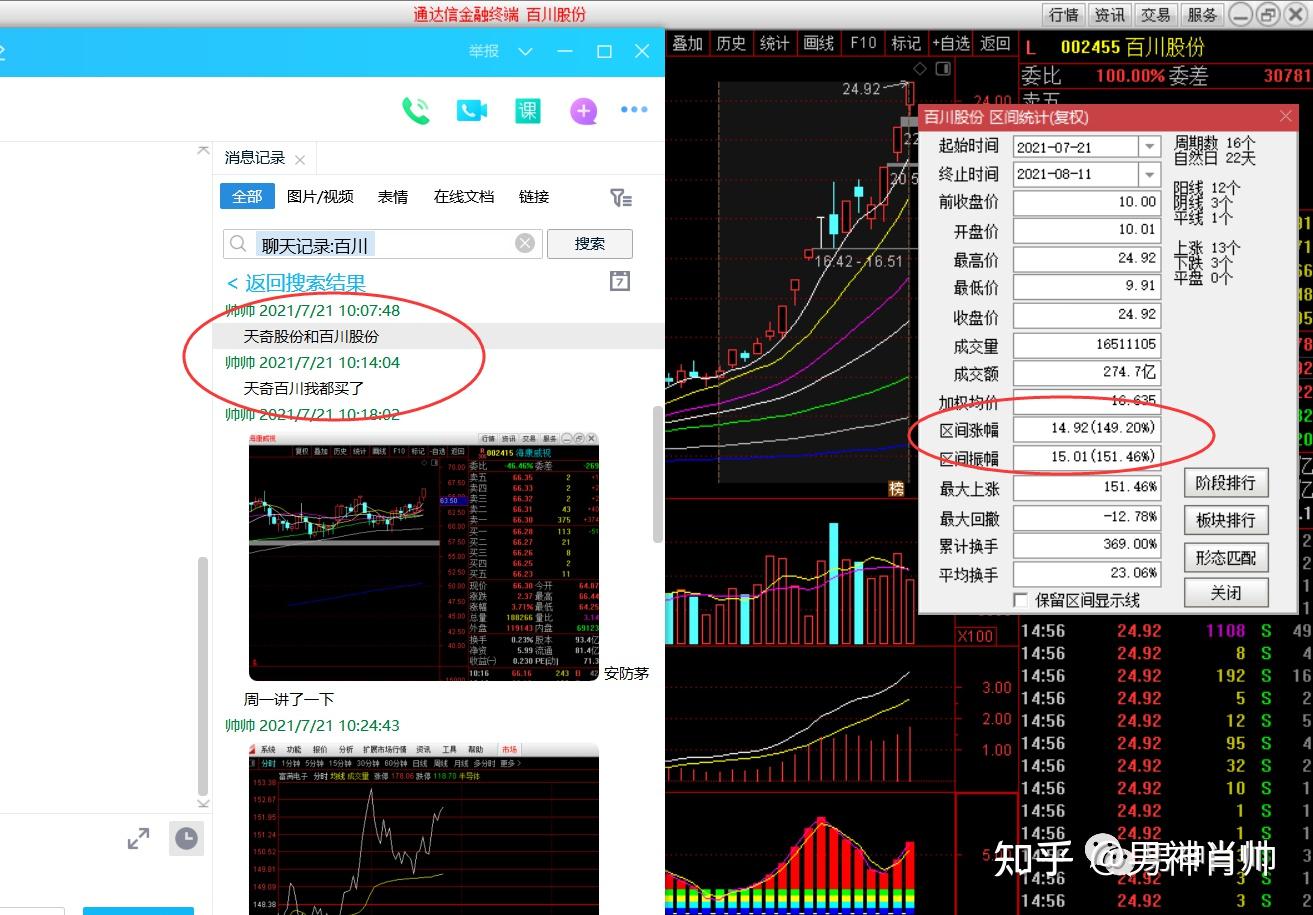
Task: Select message 天奇股份和百川股份
Action: pyautogui.click(x=311, y=337)
